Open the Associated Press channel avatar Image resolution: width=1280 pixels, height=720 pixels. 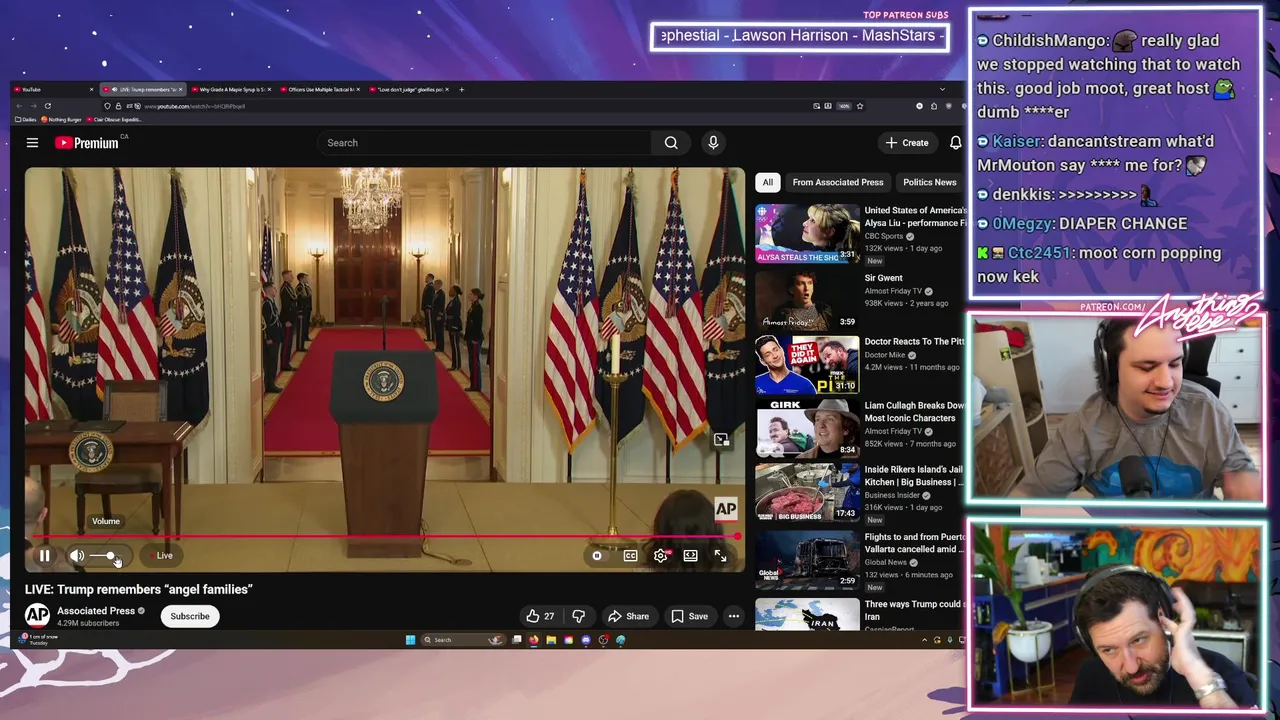pyautogui.click(x=37, y=616)
